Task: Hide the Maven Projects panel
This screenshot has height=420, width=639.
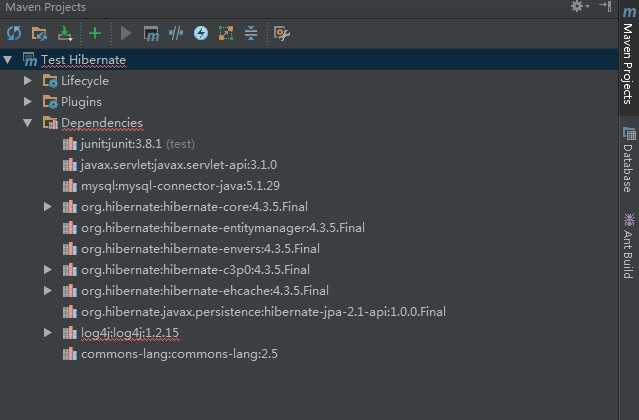Action: tap(605, 6)
